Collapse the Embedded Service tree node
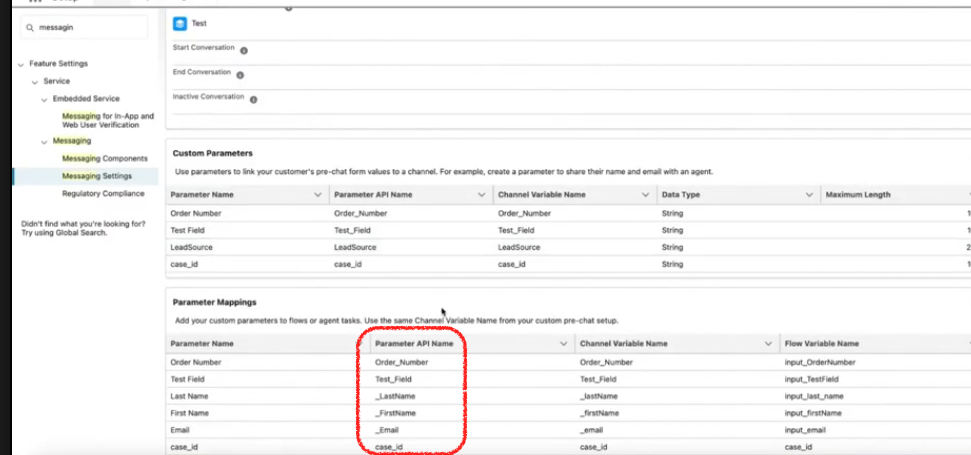This screenshot has width=971, height=455. 45,99
